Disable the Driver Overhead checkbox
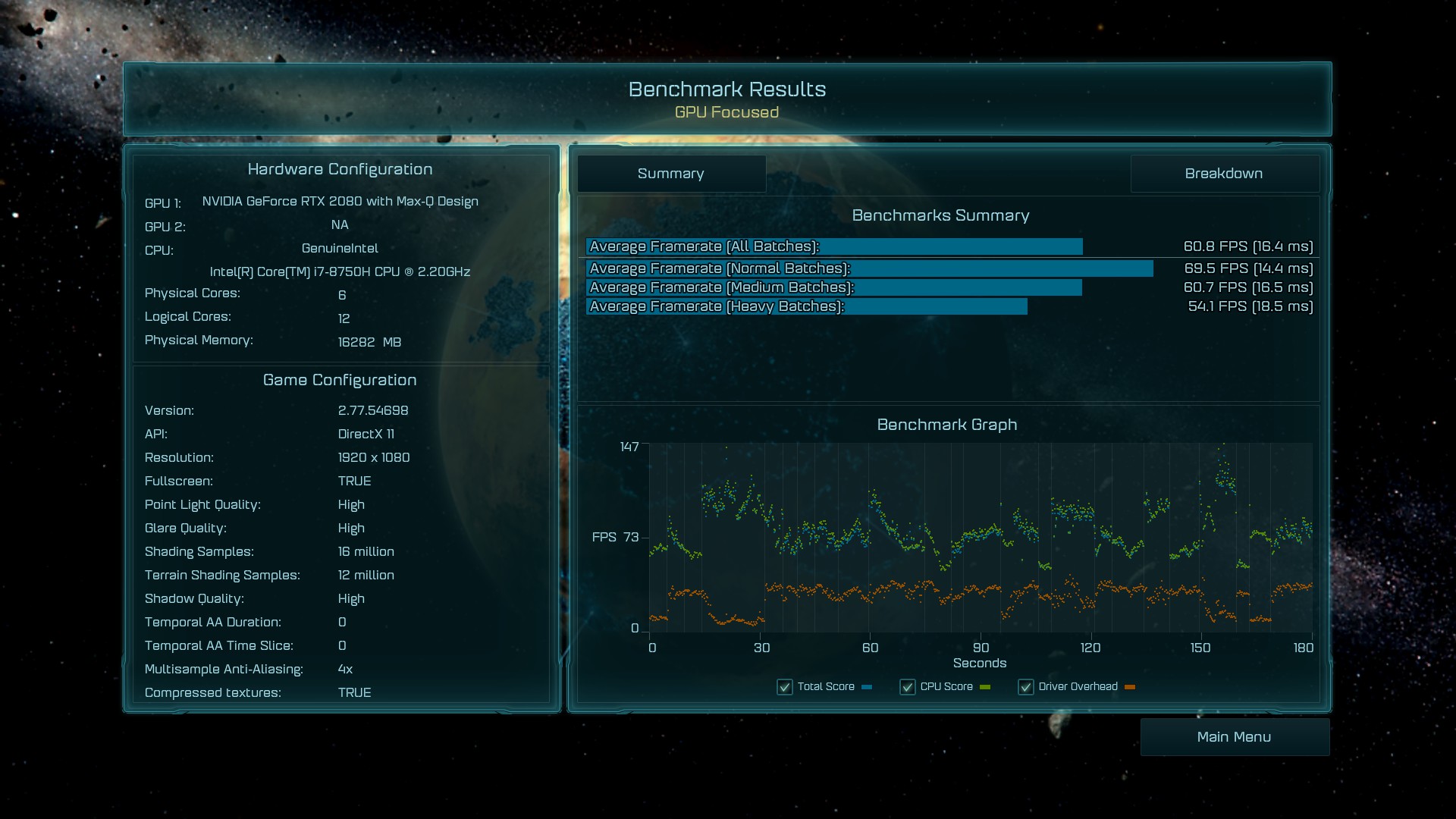This screenshot has height=819, width=1456. coord(1026,687)
